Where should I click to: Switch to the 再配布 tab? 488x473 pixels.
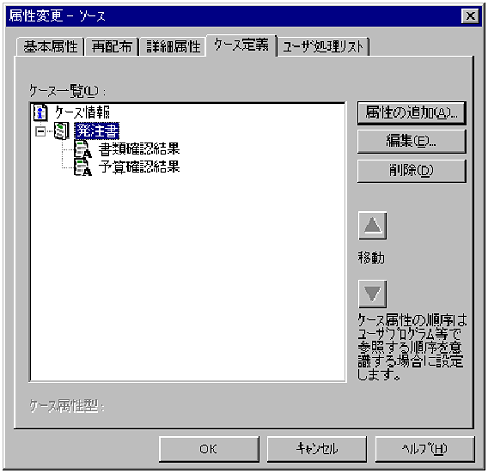pos(112,47)
